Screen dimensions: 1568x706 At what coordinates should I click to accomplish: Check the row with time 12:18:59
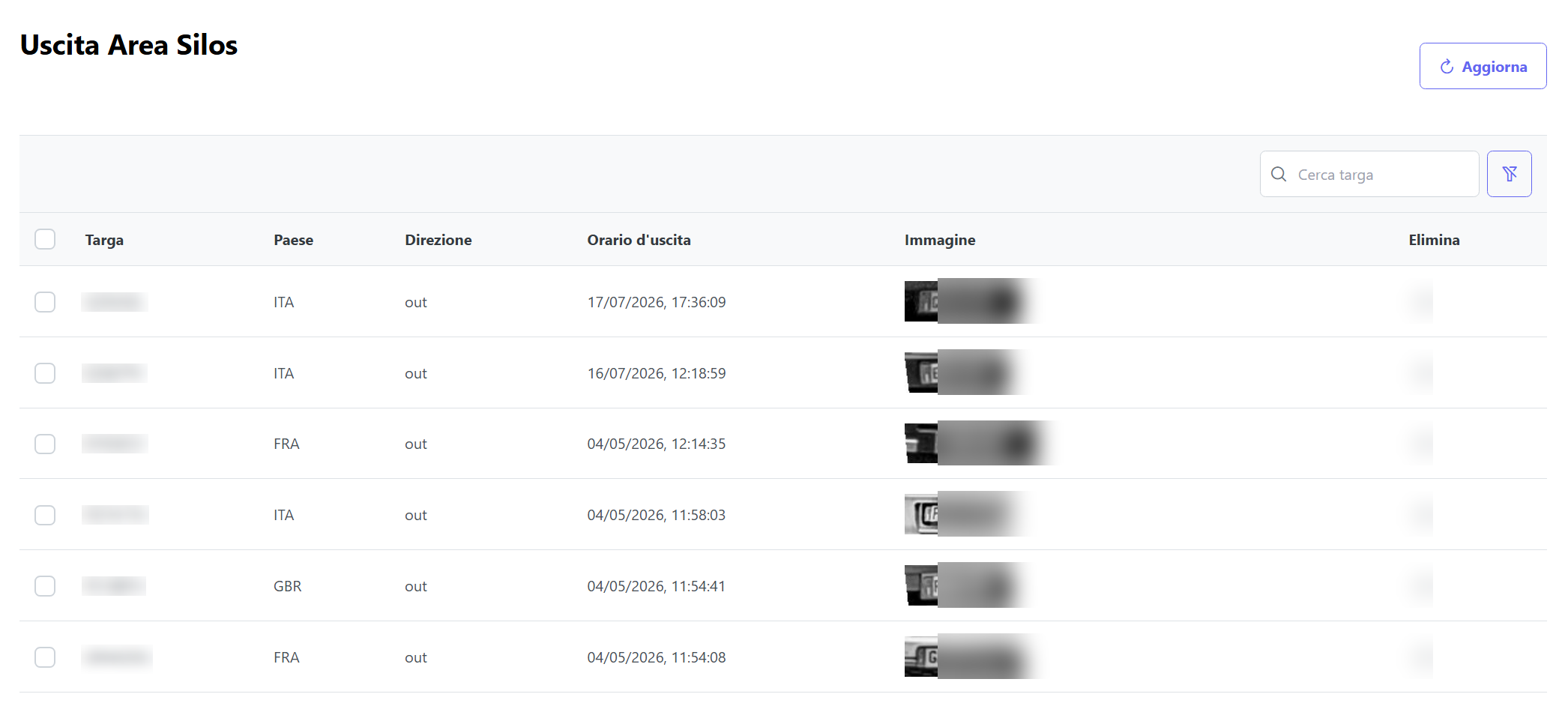pyautogui.click(x=45, y=373)
